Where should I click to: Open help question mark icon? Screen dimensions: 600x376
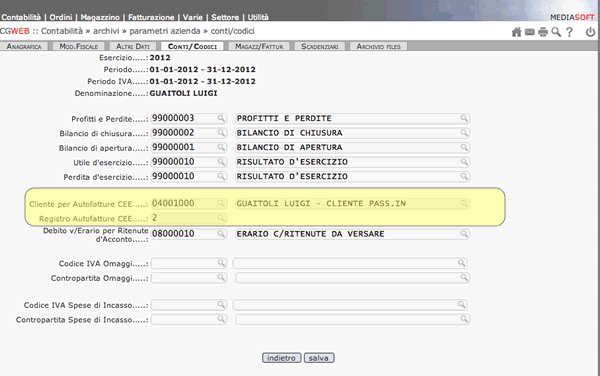pyautogui.click(x=569, y=32)
